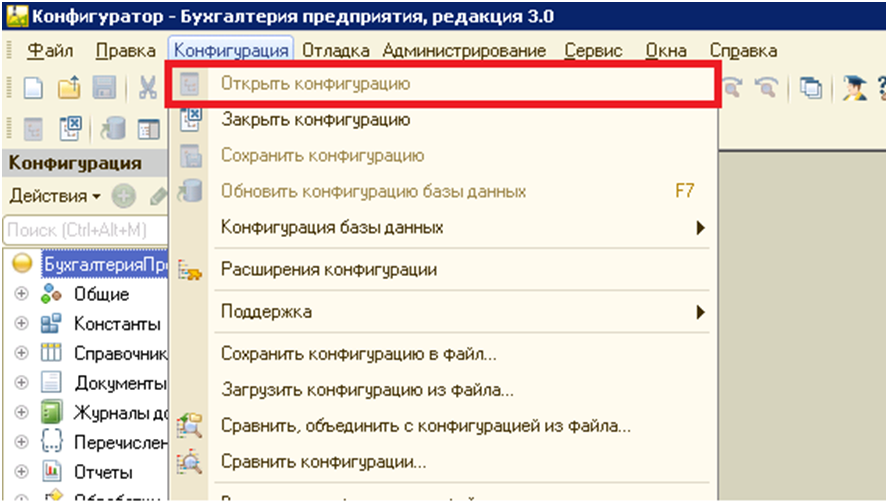The image size is (888, 504).
Task: Open the Администрирование menu
Action: pos(464,50)
